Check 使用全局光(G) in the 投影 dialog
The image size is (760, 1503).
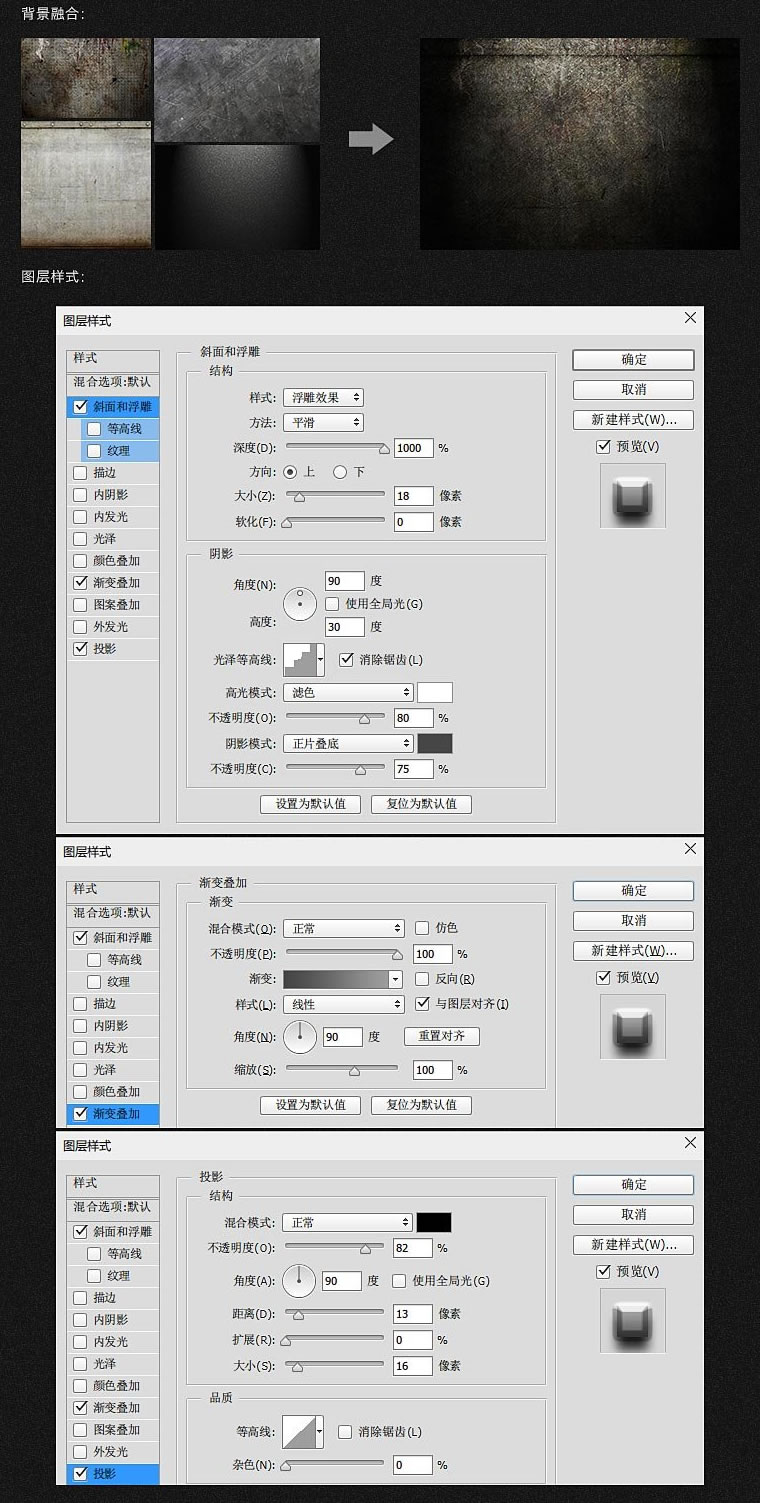point(400,1280)
